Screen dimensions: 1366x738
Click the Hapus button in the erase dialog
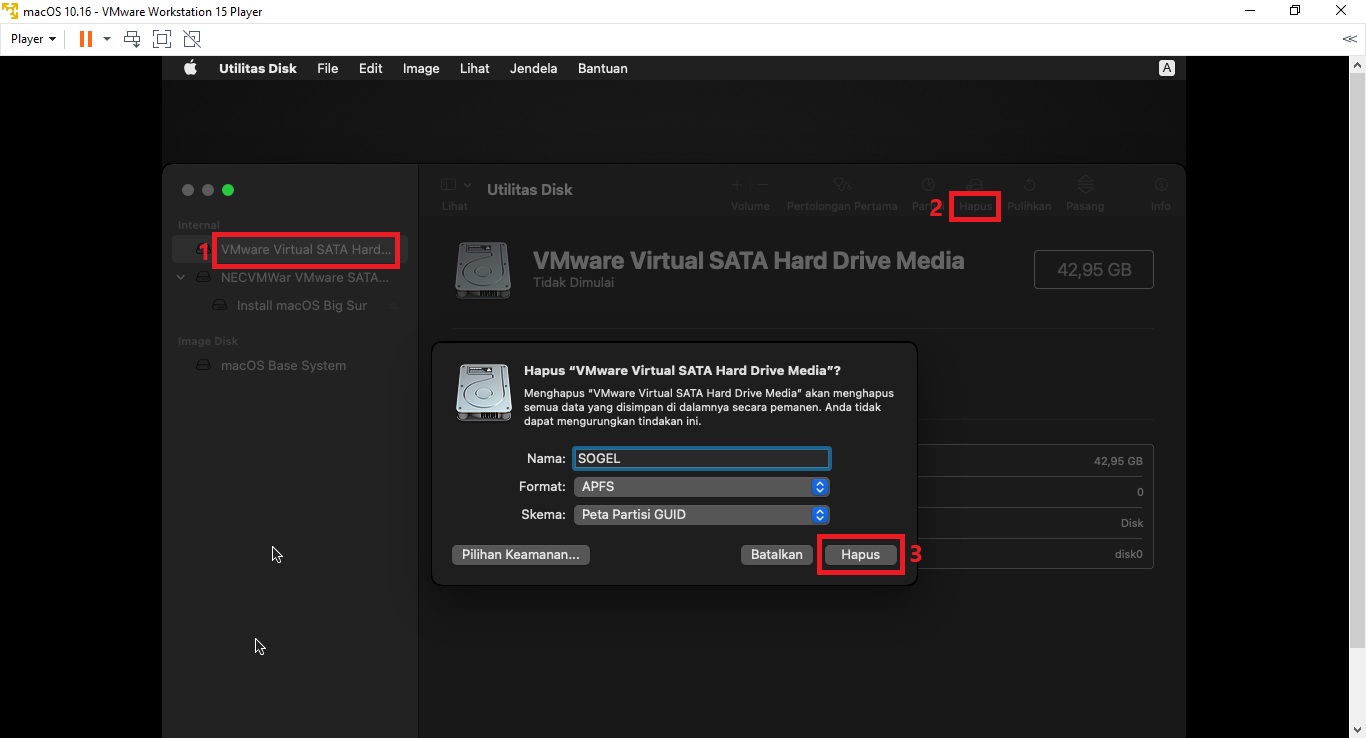tap(860, 554)
